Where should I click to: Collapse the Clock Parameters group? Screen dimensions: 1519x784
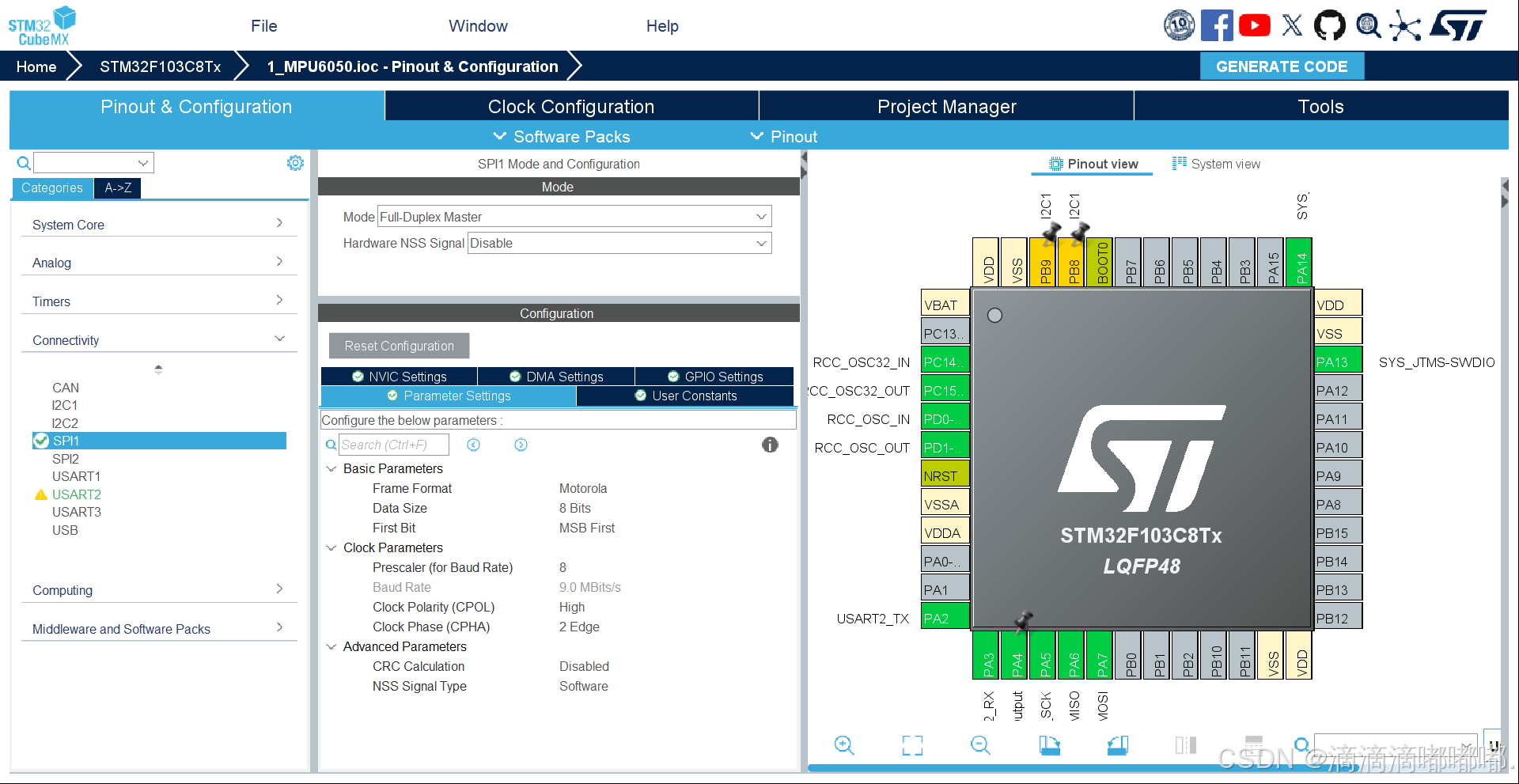(331, 548)
